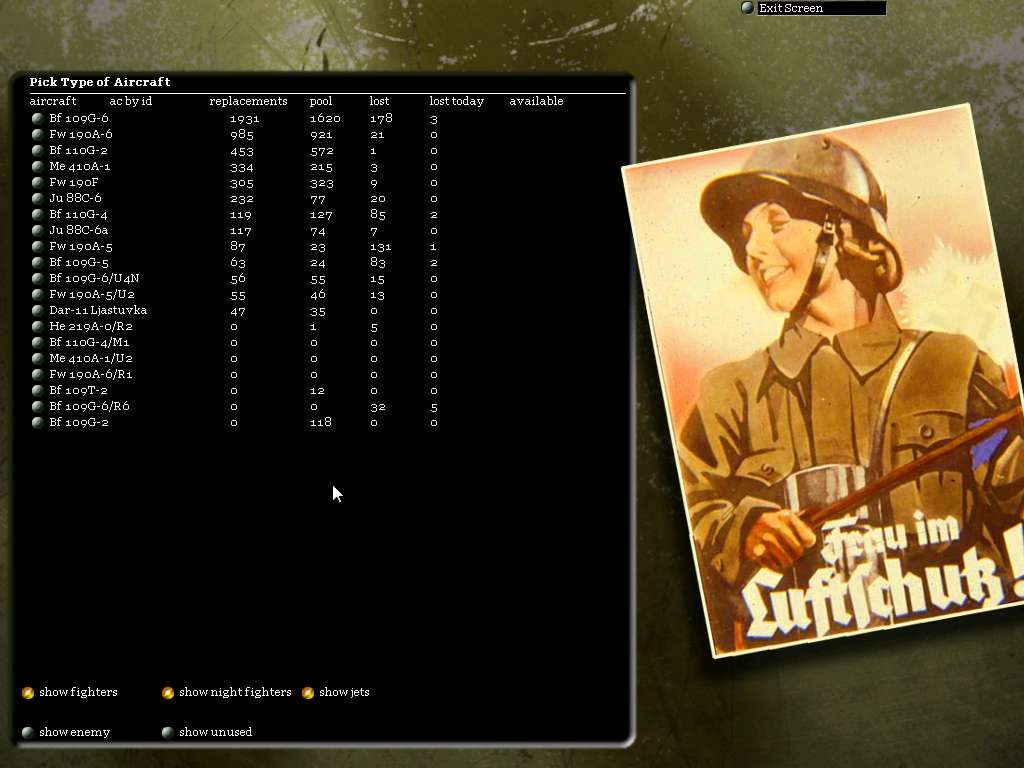Image resolution: width=1024 pixels, height=768 pixels.
Task: Click the pool column header
Action: pos(321,101)
